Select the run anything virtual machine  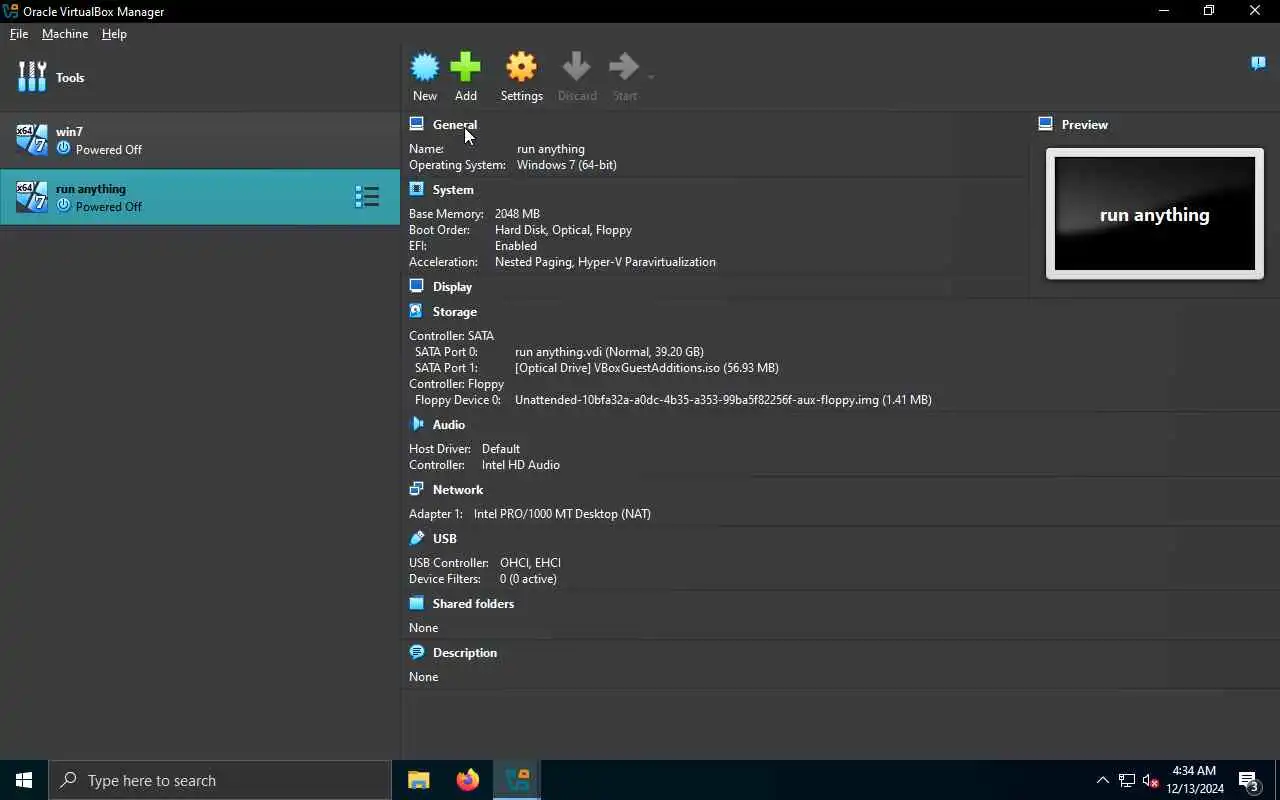point(200,197)
